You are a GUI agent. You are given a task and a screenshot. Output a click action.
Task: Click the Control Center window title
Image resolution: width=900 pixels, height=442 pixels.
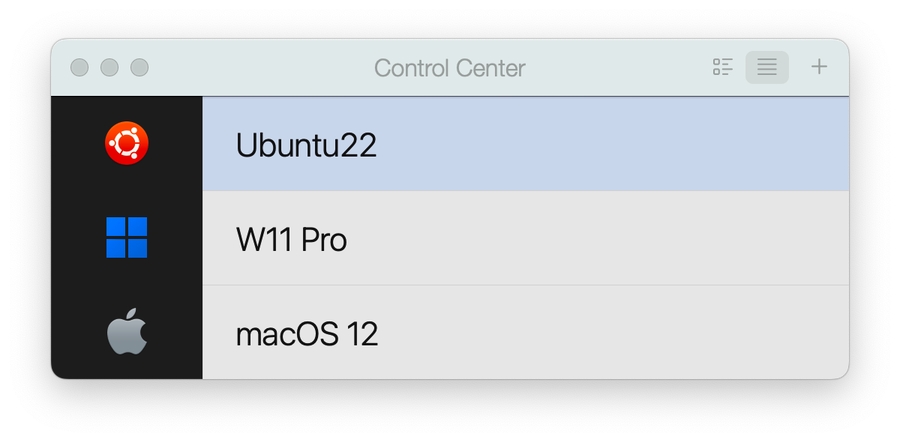click(x=449, y=68)
